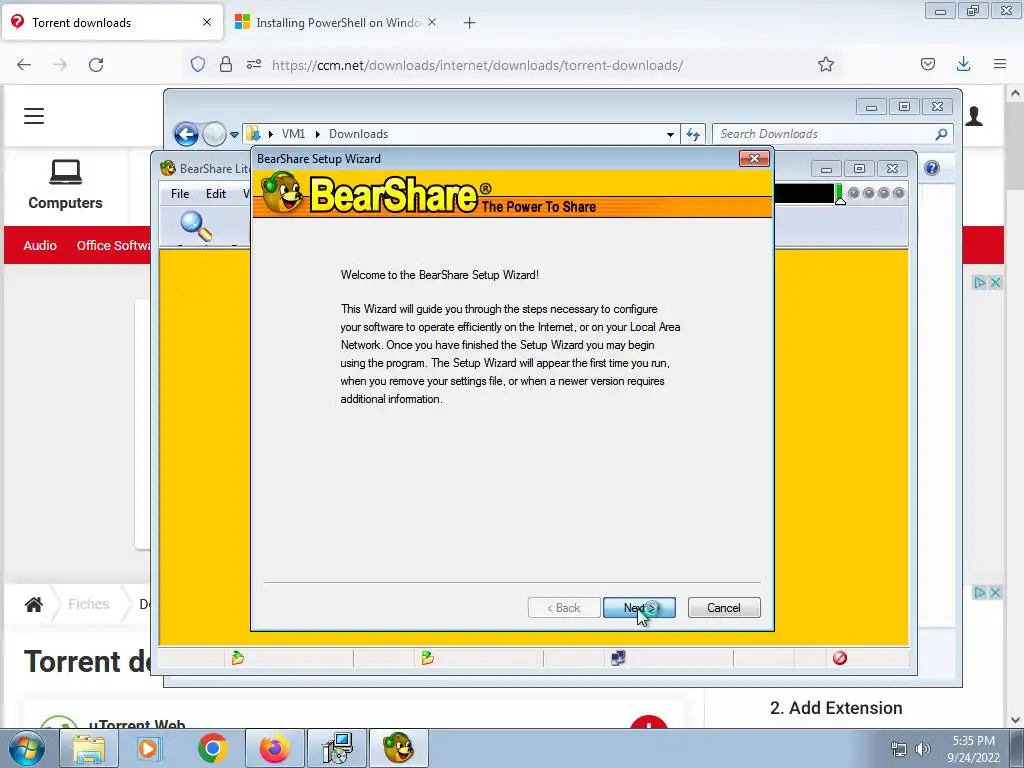The width and height of the screenshot is (1024, 768).
Task: Open the Save to Pocket icon
Action: coord(928,65)
